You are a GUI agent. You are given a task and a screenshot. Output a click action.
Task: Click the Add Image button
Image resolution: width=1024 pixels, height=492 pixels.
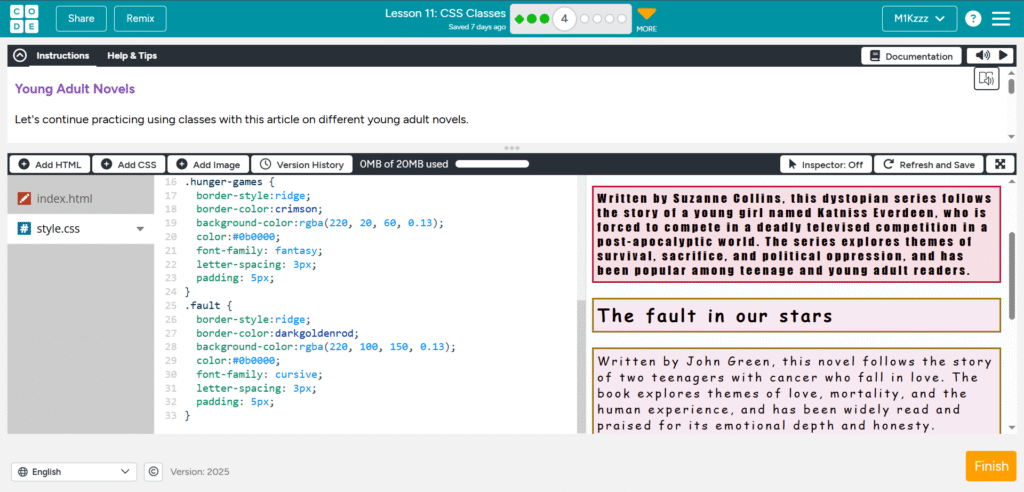click(207, 164)
